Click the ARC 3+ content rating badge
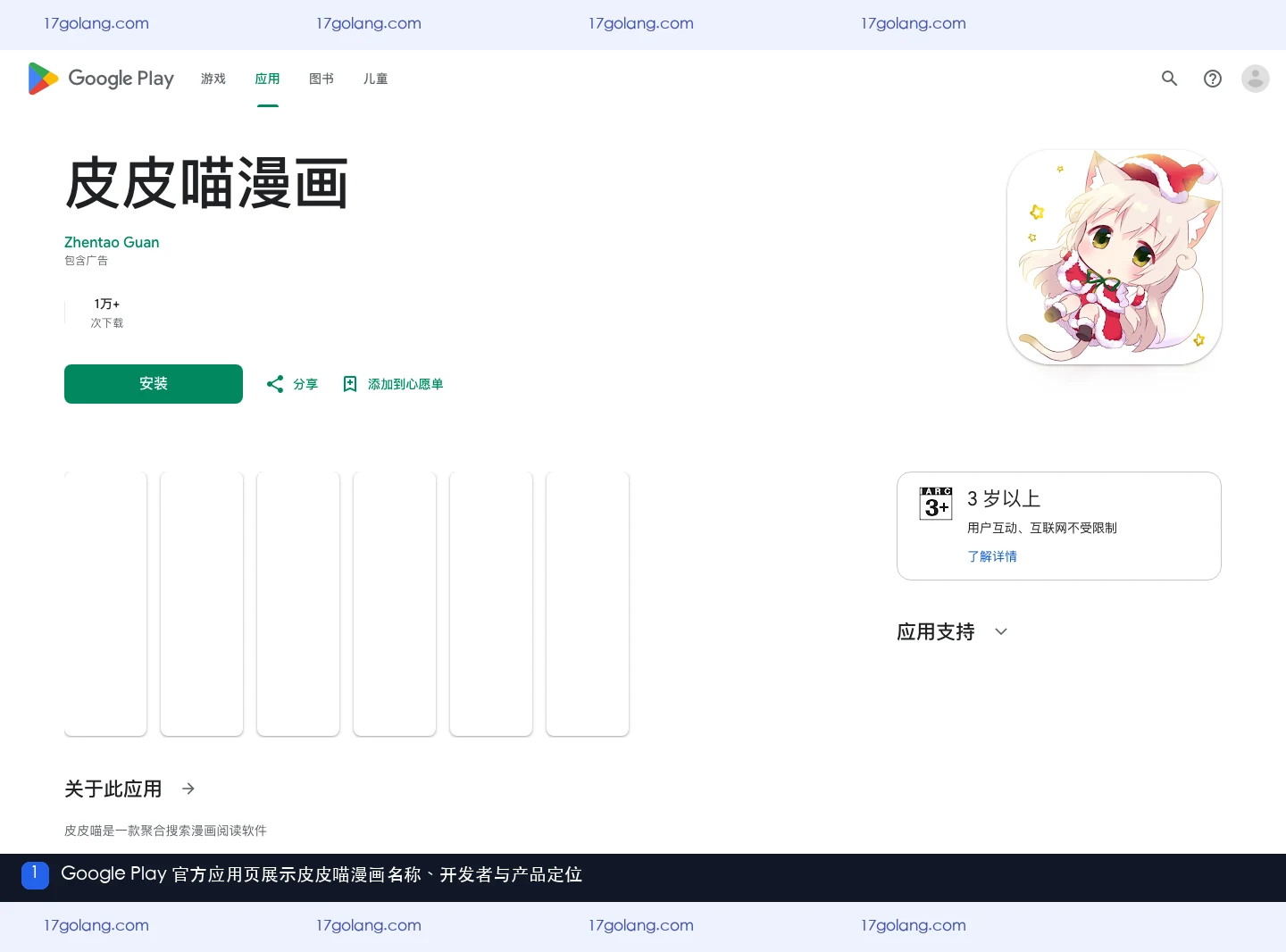The width and height of the screenshot is (1286, 952). 936,504
